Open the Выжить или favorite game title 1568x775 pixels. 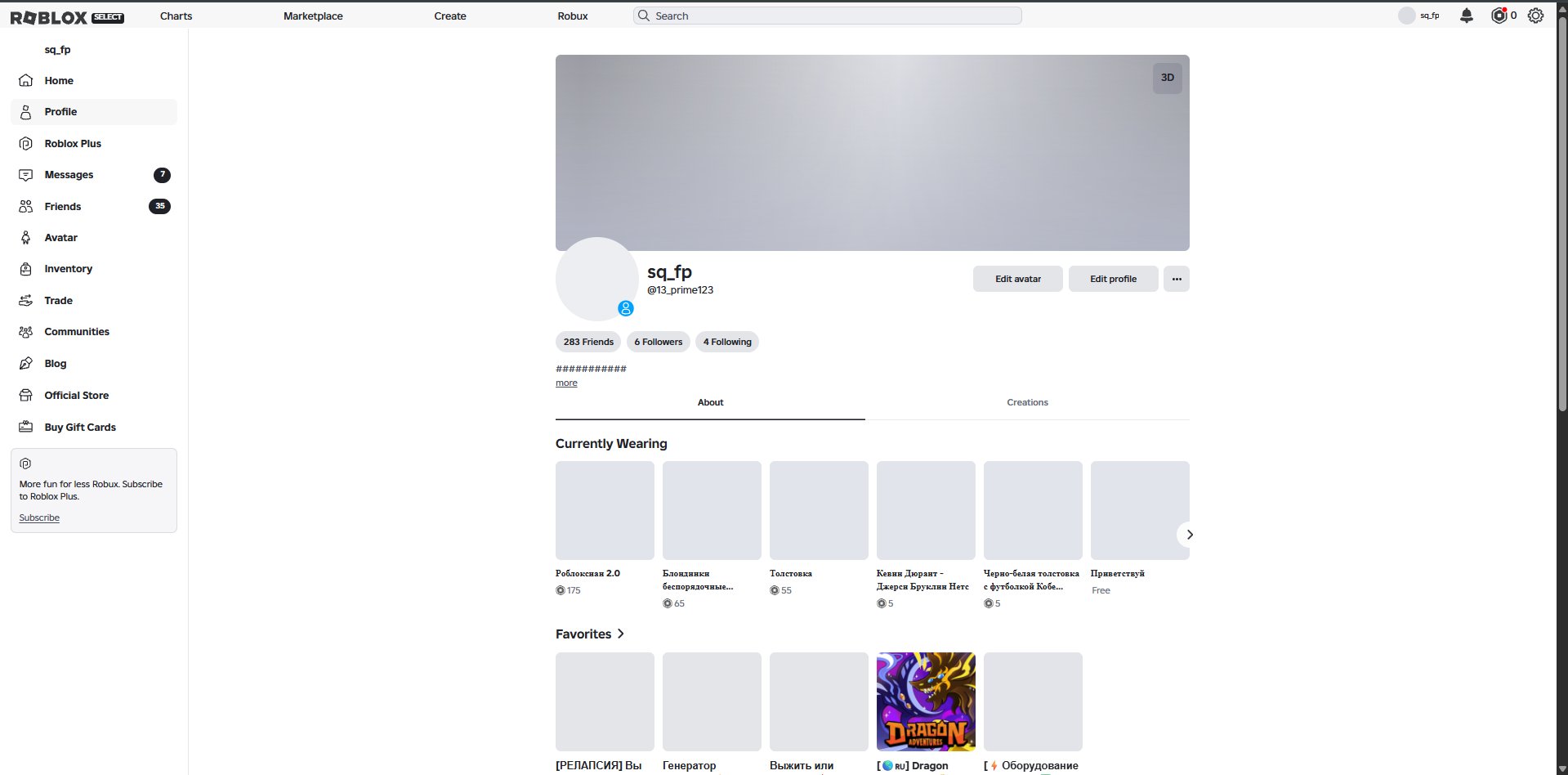tap(802, 766)
